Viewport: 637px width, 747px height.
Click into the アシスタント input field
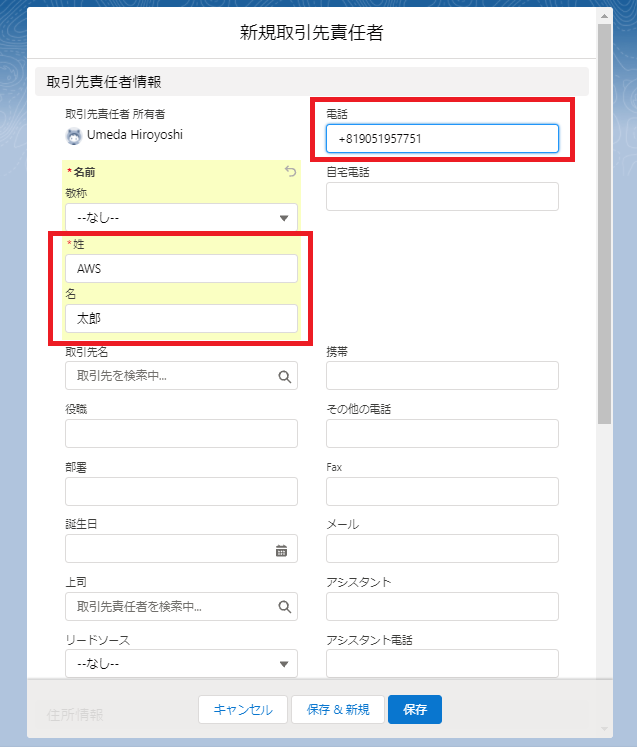point(442,606)
